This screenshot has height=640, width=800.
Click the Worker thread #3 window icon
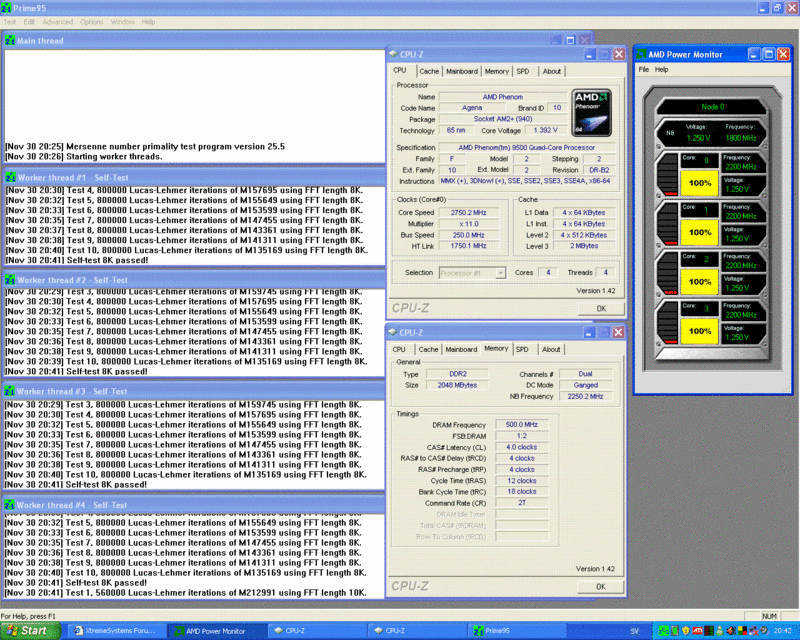click(x=10, y=391)
